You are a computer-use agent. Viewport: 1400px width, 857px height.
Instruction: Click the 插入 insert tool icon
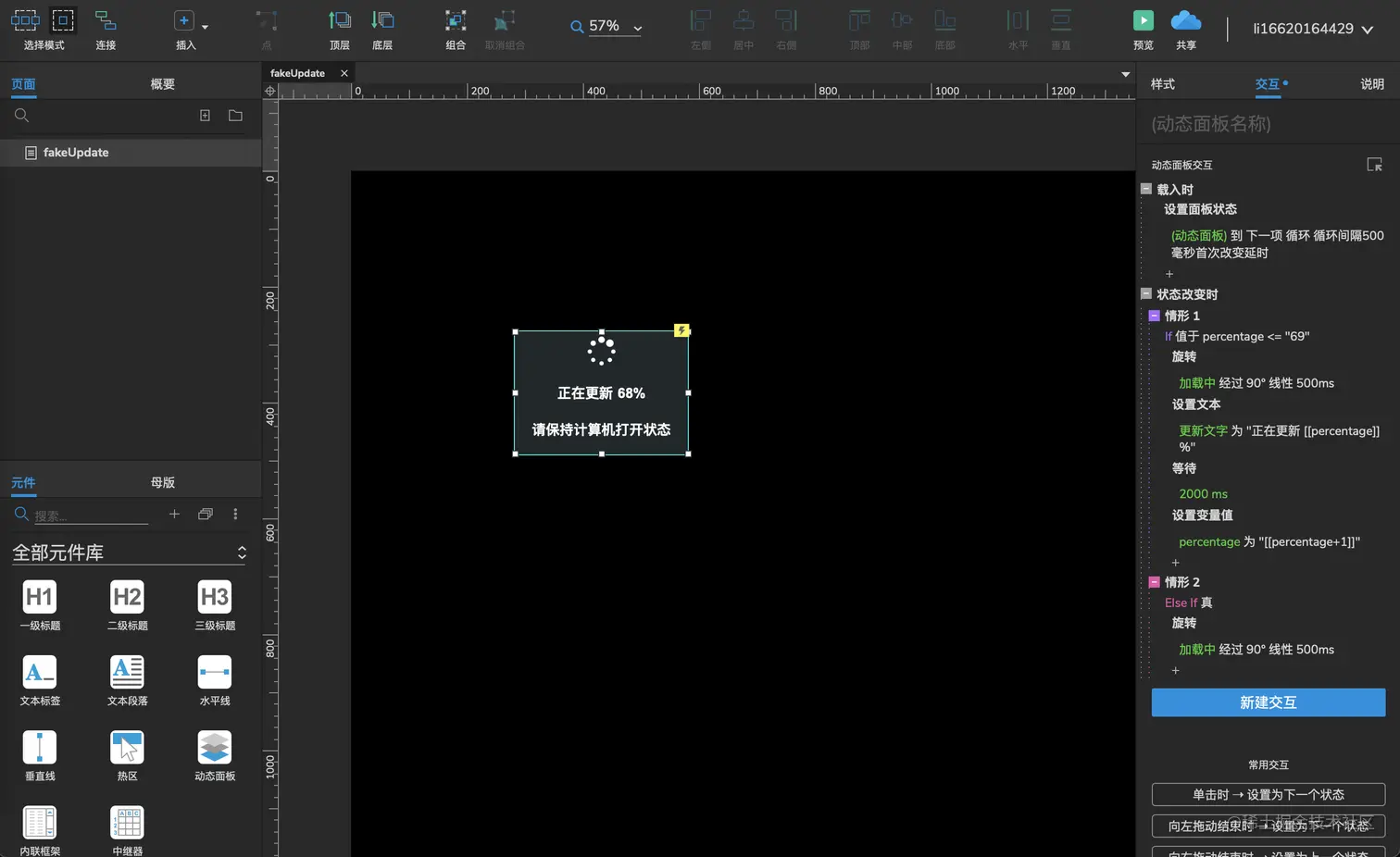[184, 20]
